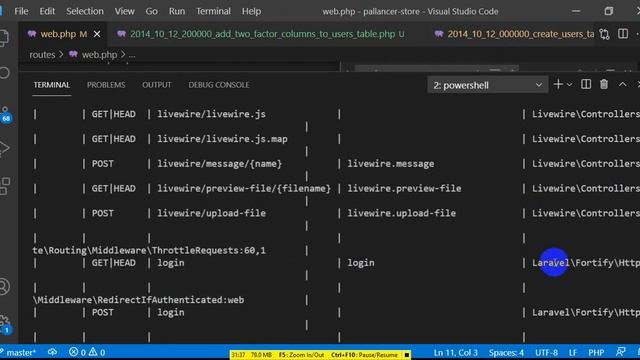Image resolution: width=640 pixels, height=360 pixels.
Task: Click PHP language mode selector
Action: 596,352
